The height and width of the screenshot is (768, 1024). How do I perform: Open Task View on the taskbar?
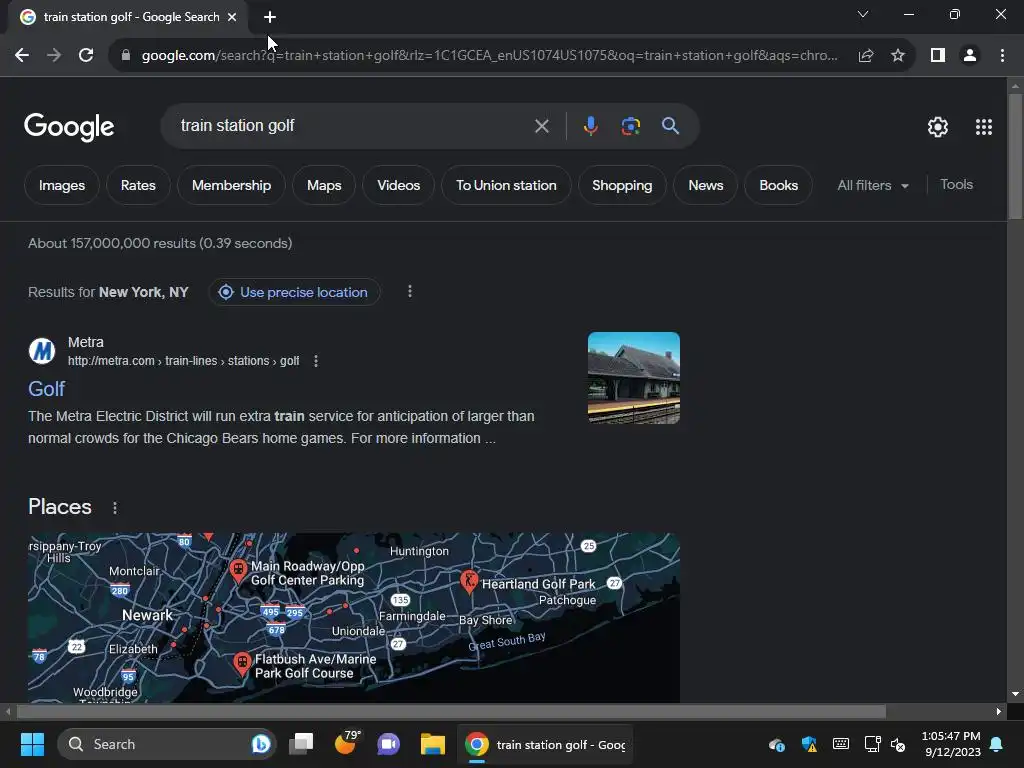tap(301, 744)
